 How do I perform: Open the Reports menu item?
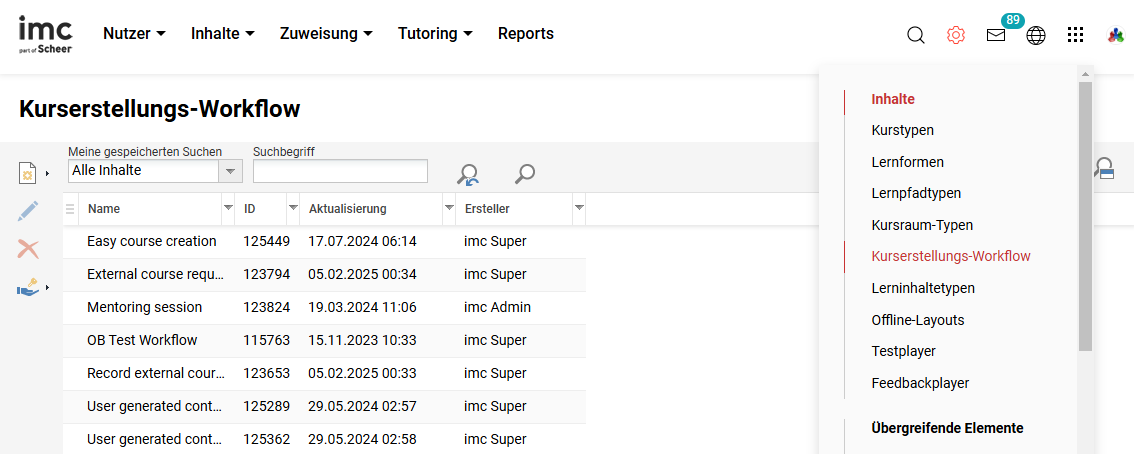coord(525,34)
